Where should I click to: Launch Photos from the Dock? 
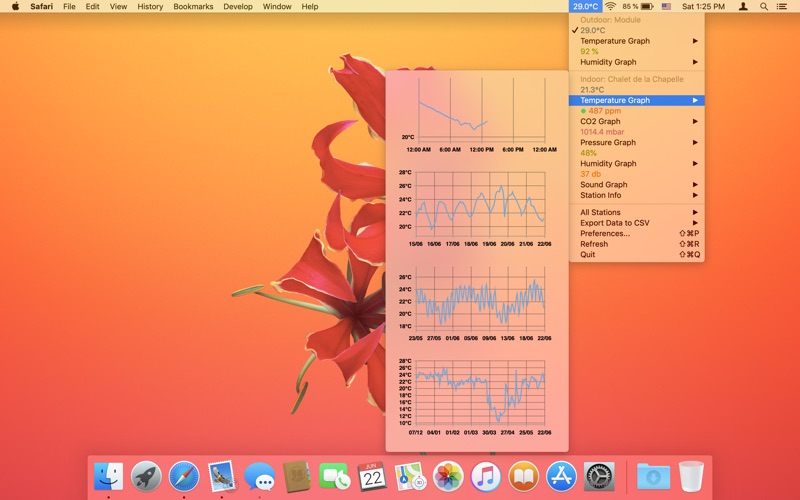448,476
